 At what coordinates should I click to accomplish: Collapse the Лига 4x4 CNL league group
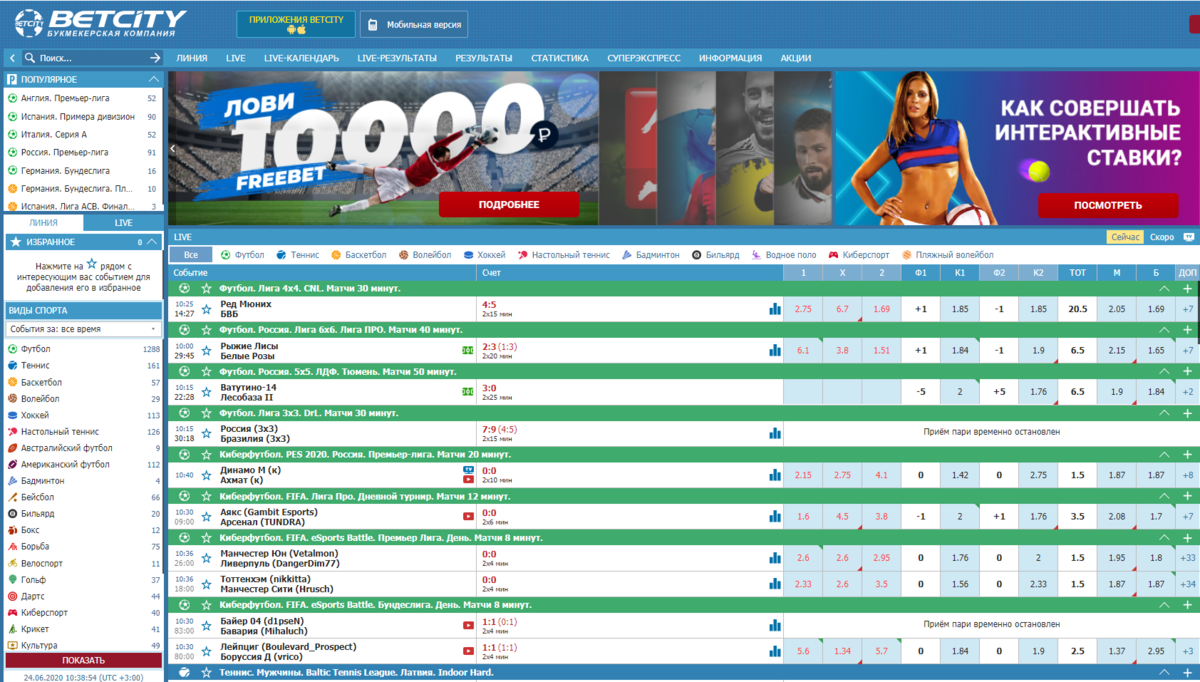(1162, 288)
